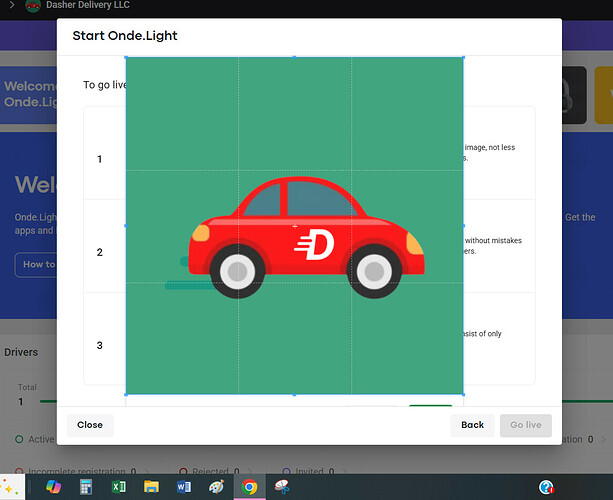The height and width of the screenshot is (500, 613).
Task: Open the Snipping Tool taskbar icon
Action: point(282,487)
